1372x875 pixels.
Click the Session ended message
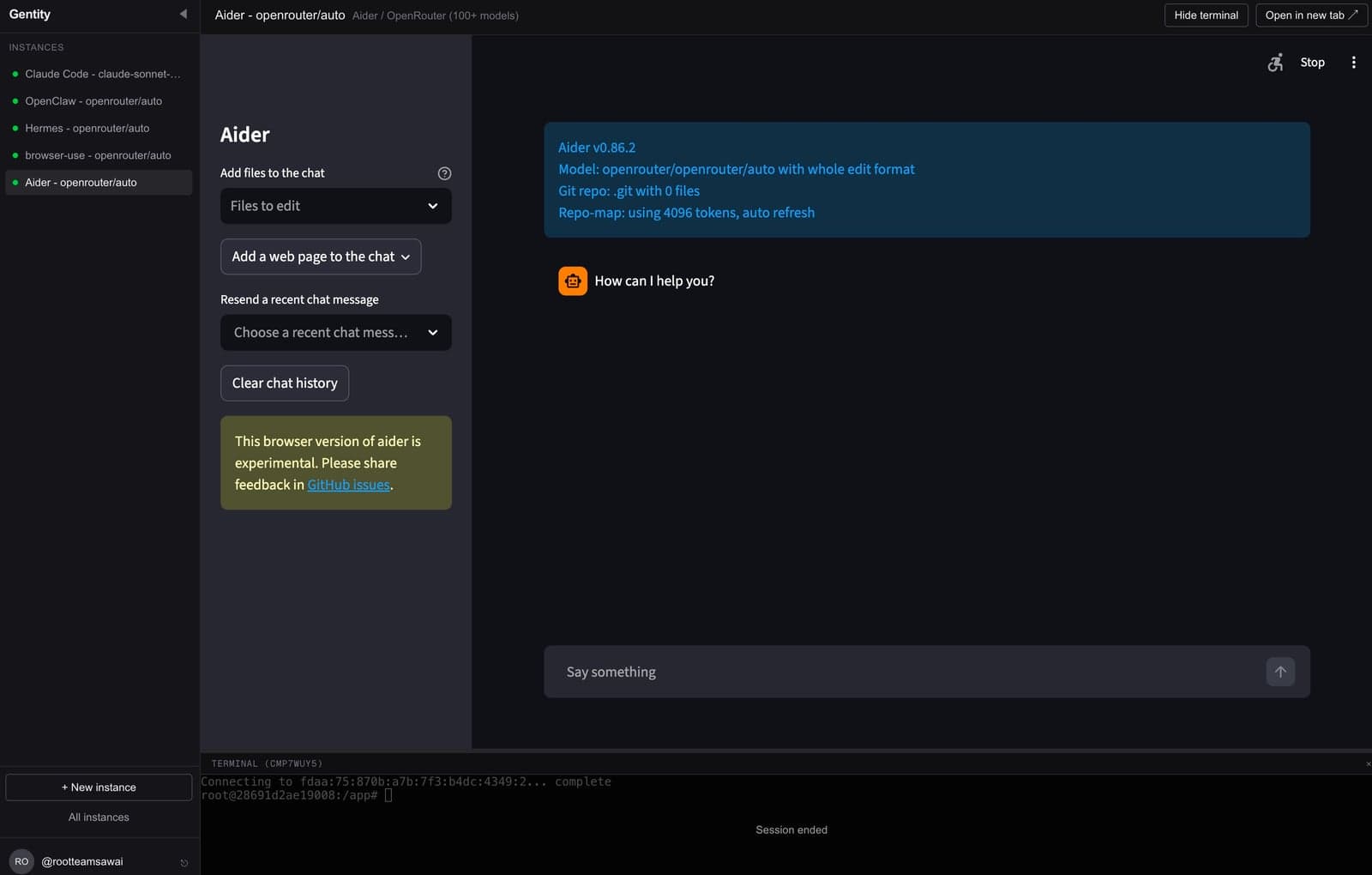[x=791, y=830]
